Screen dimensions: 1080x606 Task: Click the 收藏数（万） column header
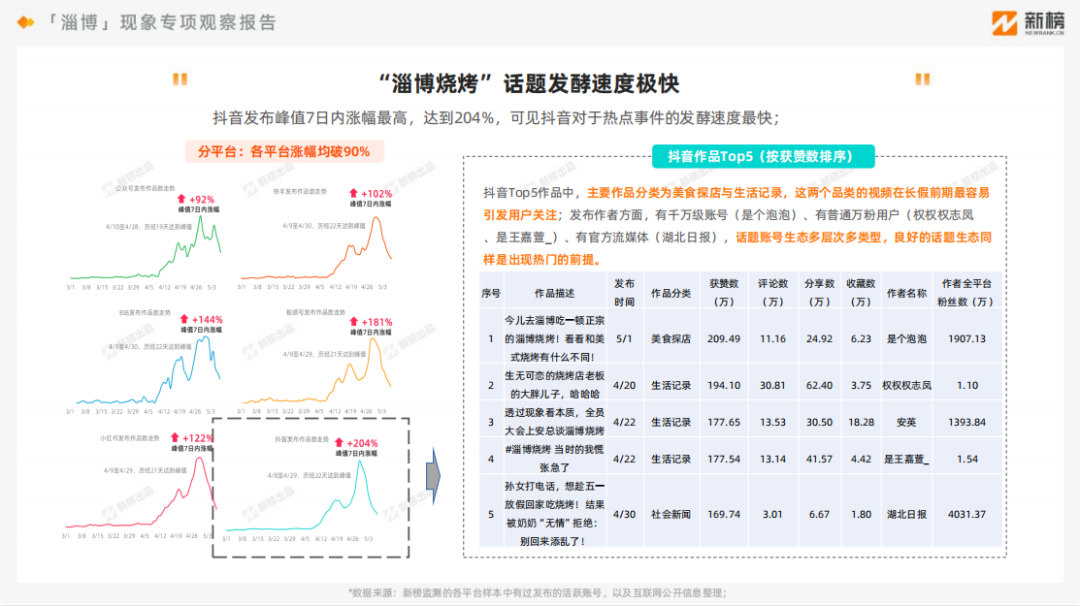tap(861, 293)
